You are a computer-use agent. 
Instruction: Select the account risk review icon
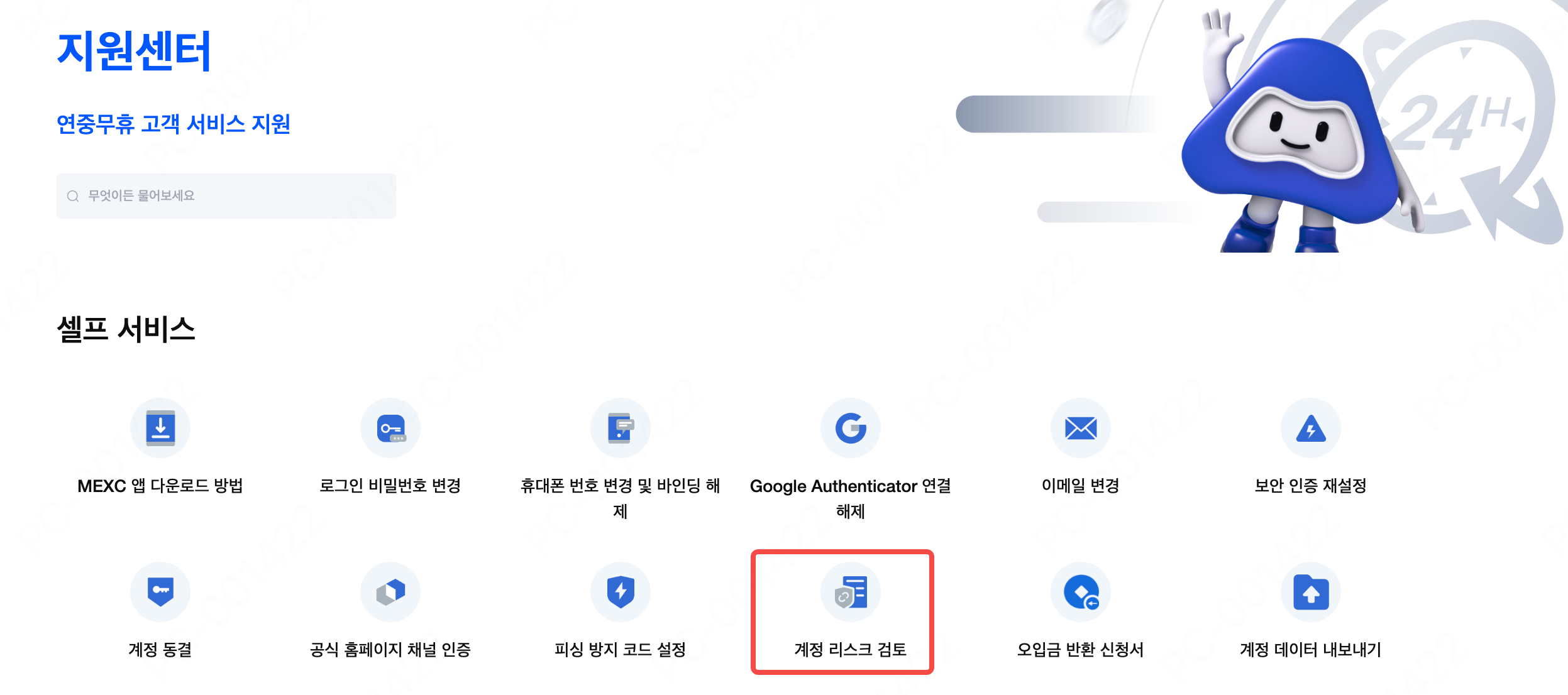click(851, 592)
